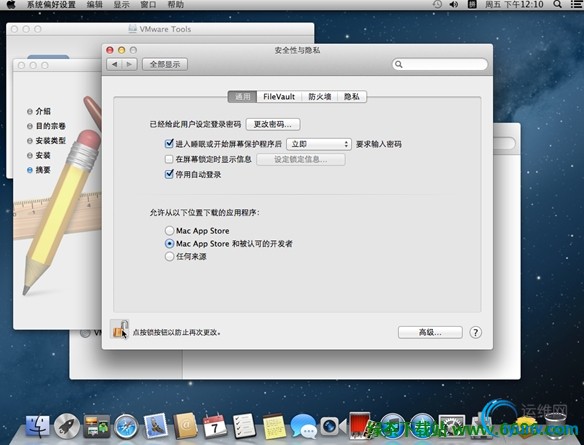
Task: Launch FaceTime camera icon in Dock
Action: (x=333, y=426)
